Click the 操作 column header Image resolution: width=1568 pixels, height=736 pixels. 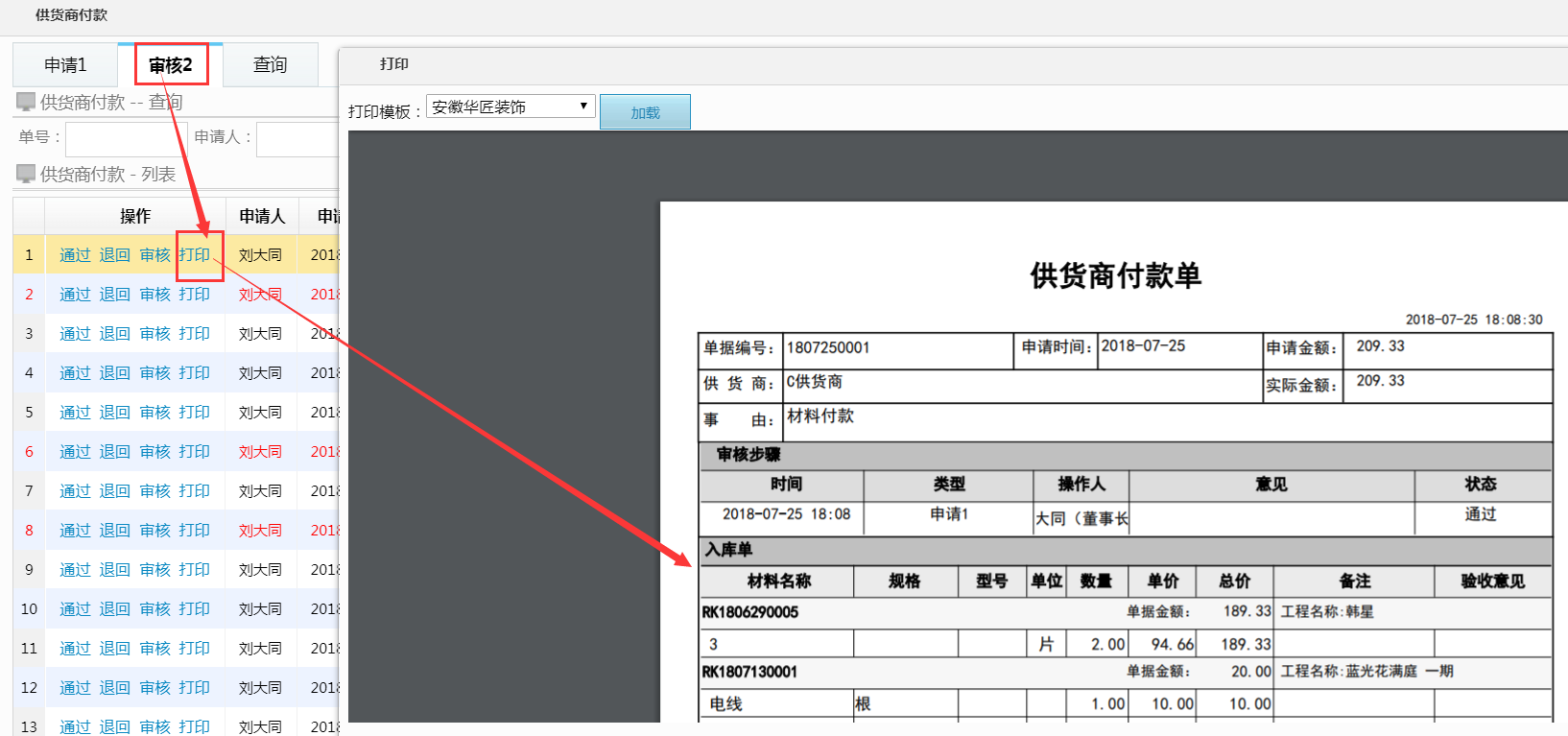coord(135,216)
